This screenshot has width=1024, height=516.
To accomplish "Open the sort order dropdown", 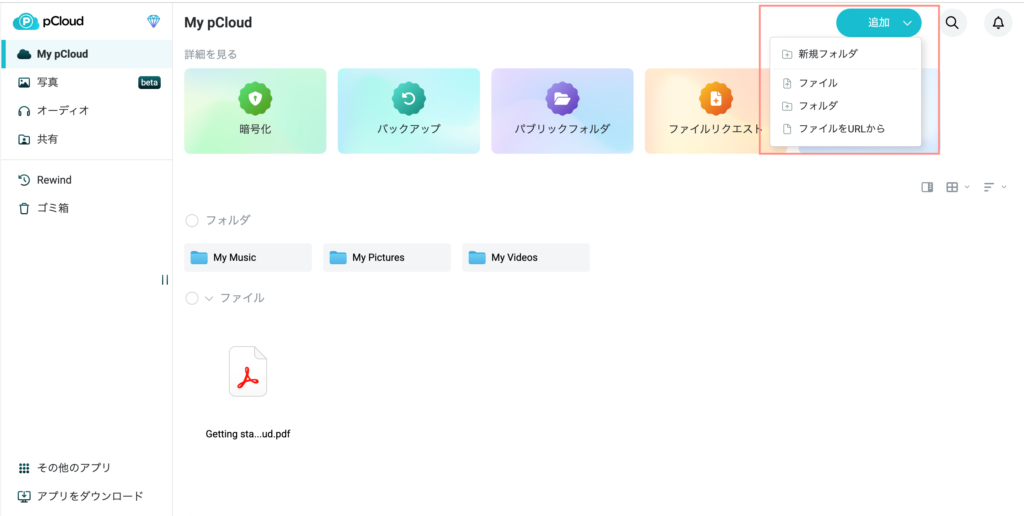I will click(x=994, y=187).
